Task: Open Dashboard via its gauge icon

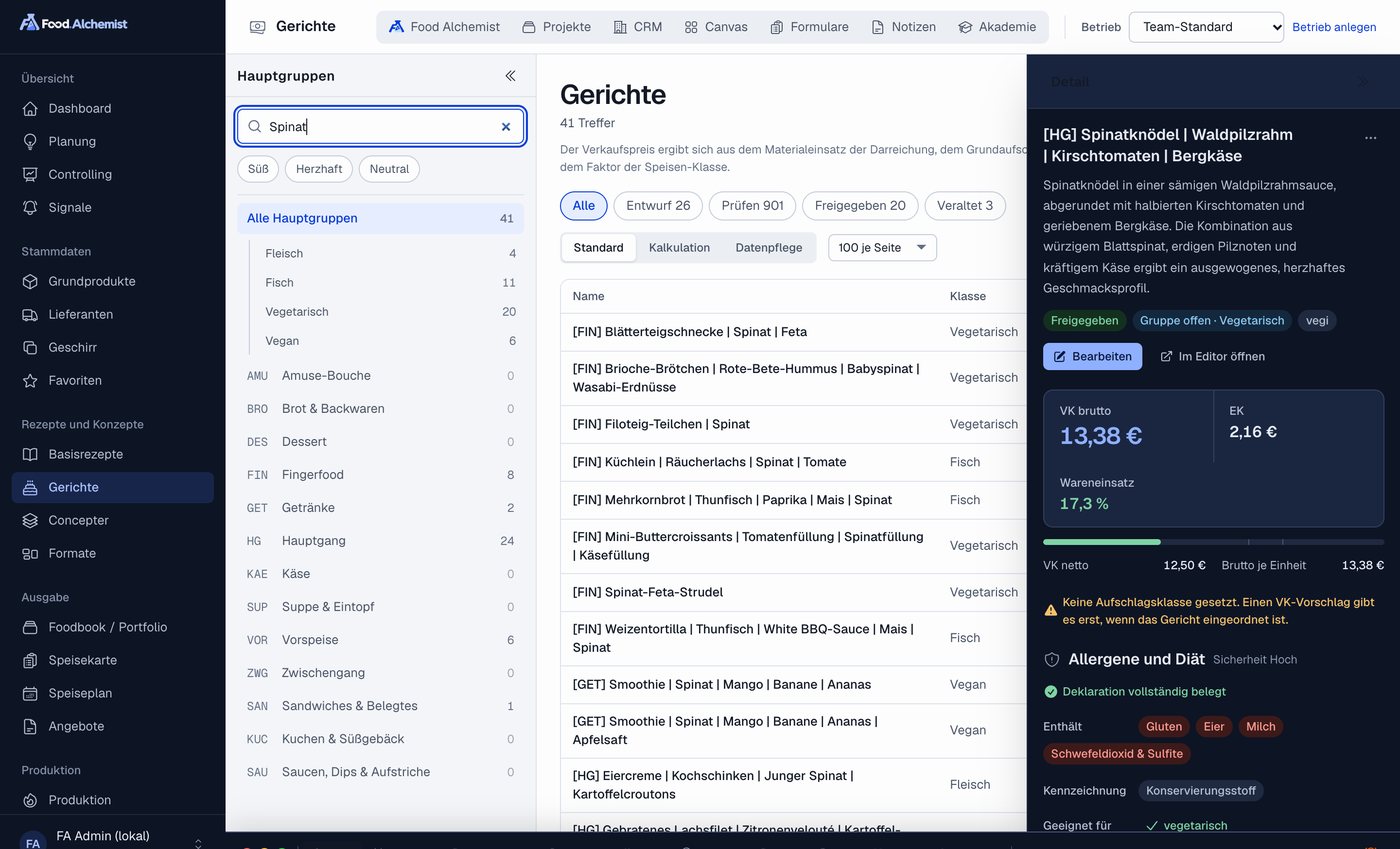Action: click(x=30, y=108)
